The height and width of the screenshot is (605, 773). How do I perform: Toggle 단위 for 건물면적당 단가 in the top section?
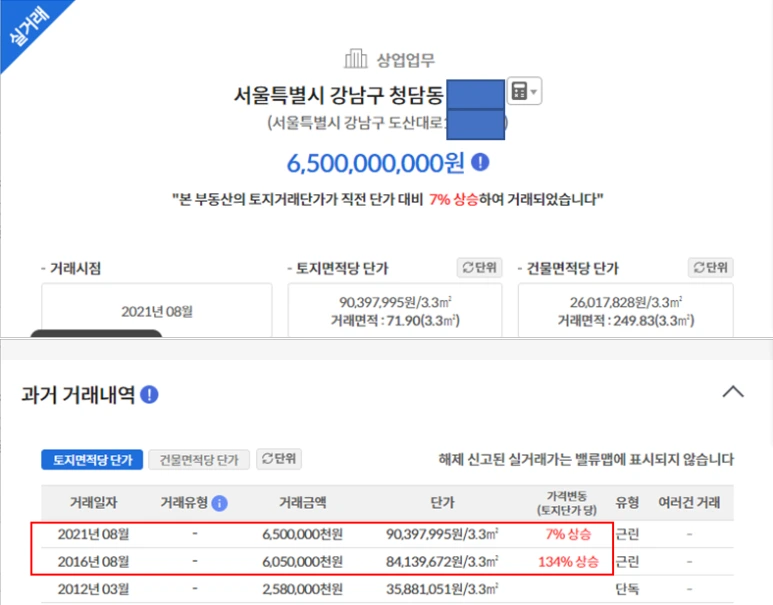[710, 267]
